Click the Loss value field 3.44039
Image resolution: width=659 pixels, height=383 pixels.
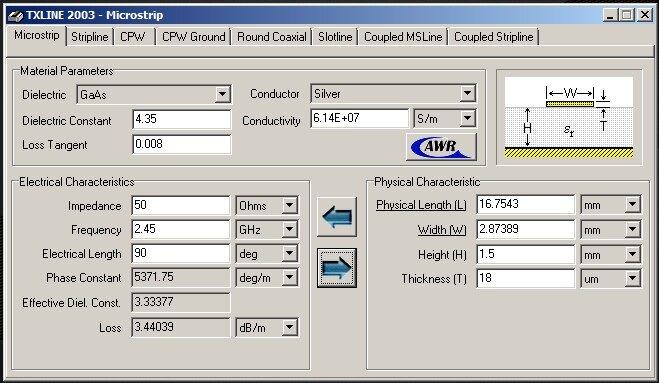click(181, 327)
